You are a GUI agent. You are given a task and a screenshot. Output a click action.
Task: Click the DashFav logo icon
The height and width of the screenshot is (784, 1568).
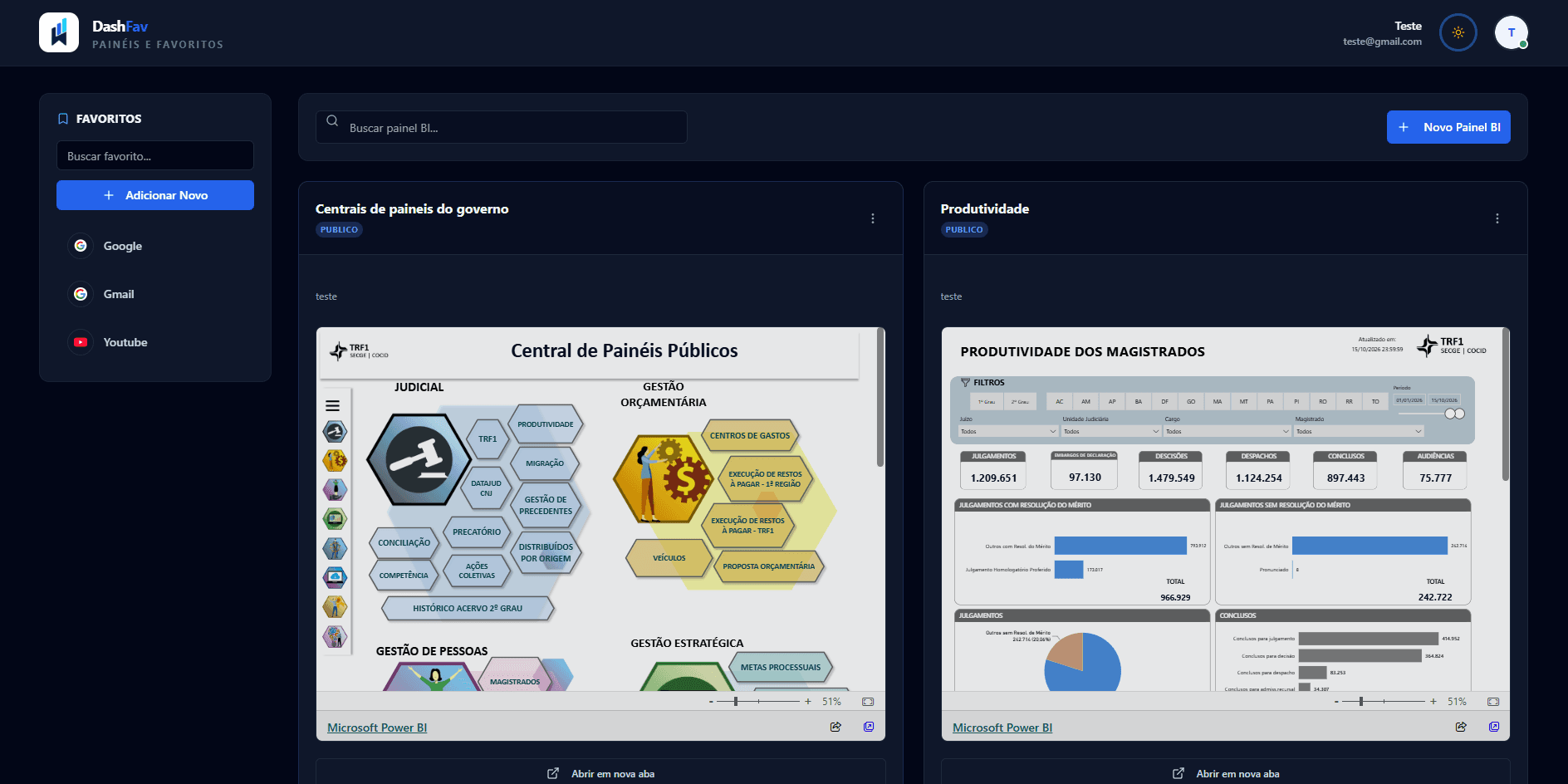[59, 32]
